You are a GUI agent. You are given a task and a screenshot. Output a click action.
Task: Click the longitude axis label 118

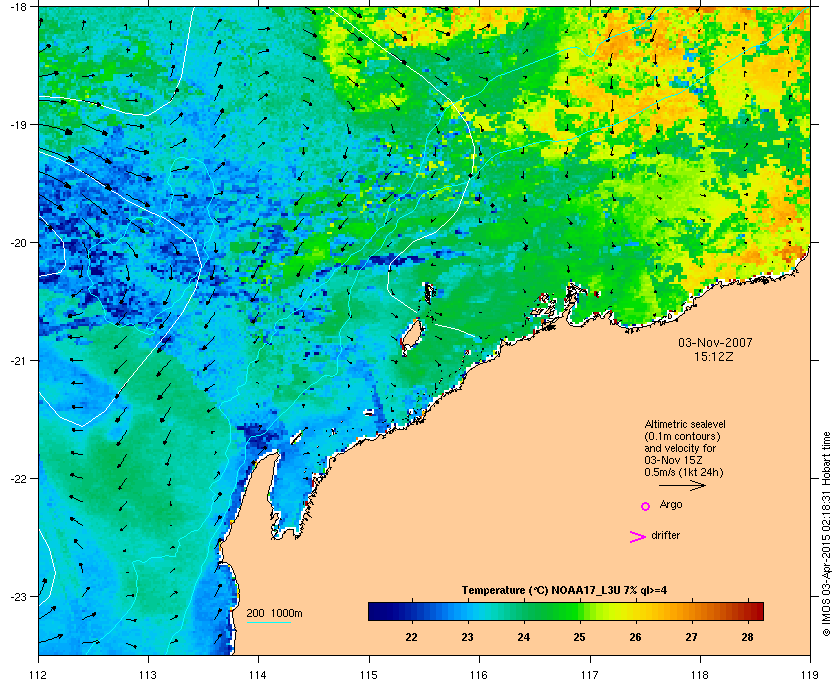tap(700, 675)
